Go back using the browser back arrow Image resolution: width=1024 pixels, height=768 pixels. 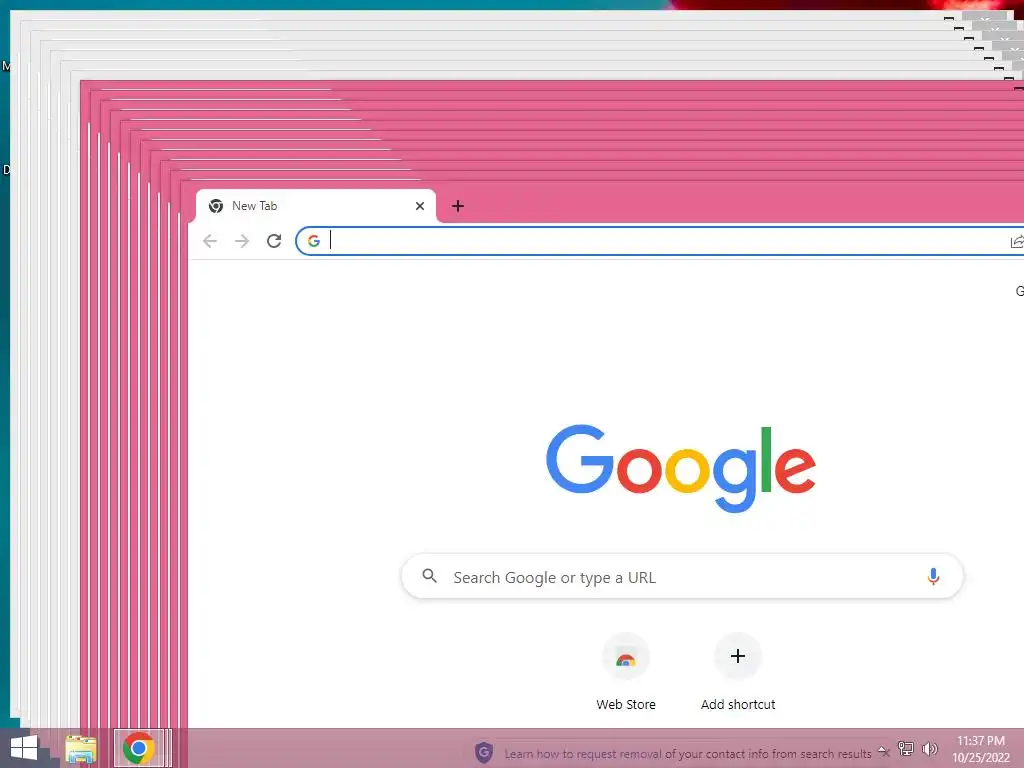210,241
